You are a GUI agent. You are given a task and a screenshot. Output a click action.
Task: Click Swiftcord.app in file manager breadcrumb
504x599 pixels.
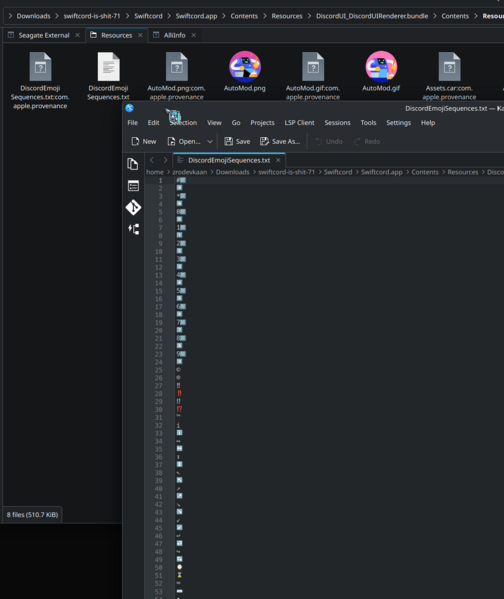196,16
